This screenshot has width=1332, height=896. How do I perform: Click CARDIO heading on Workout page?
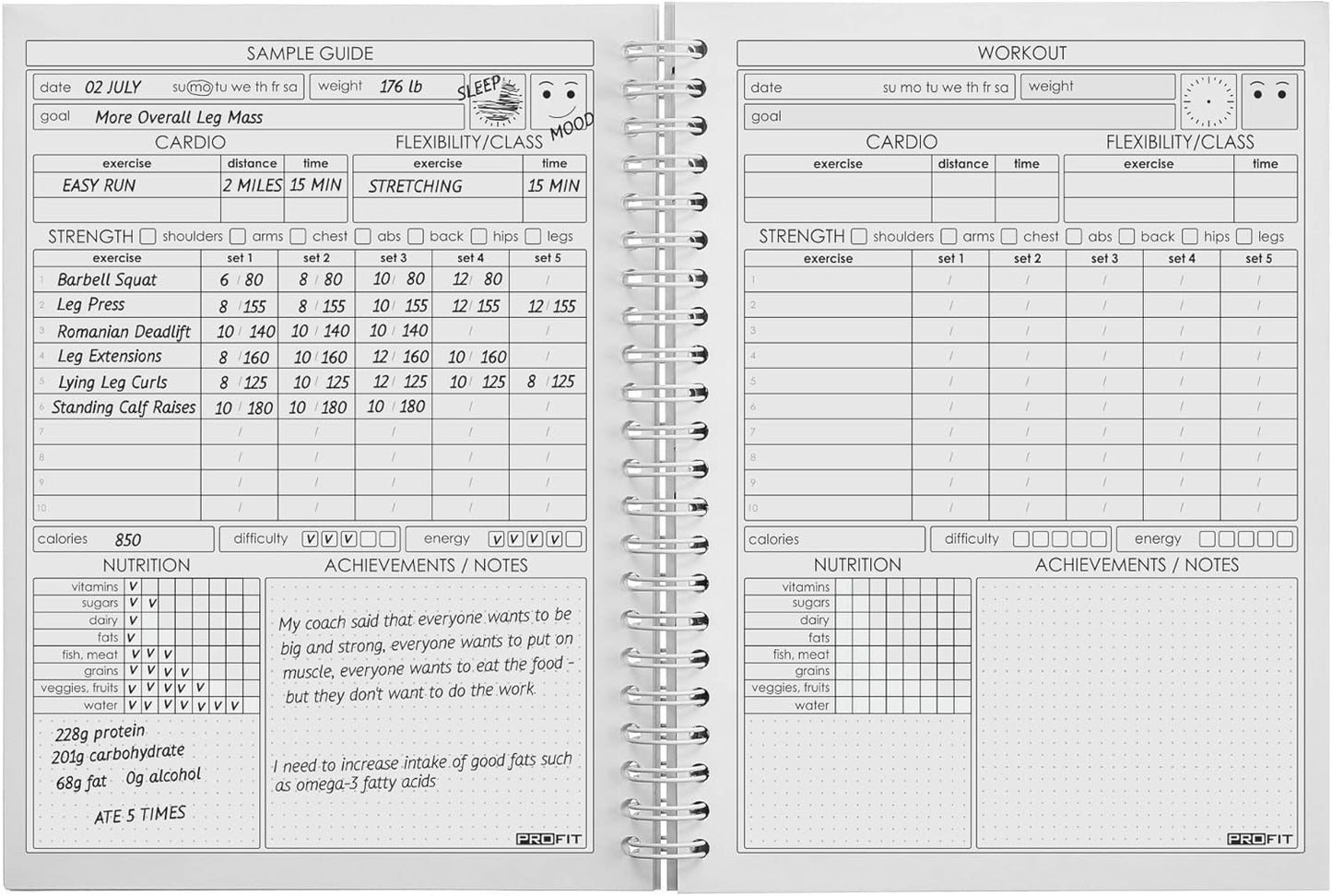901,142
